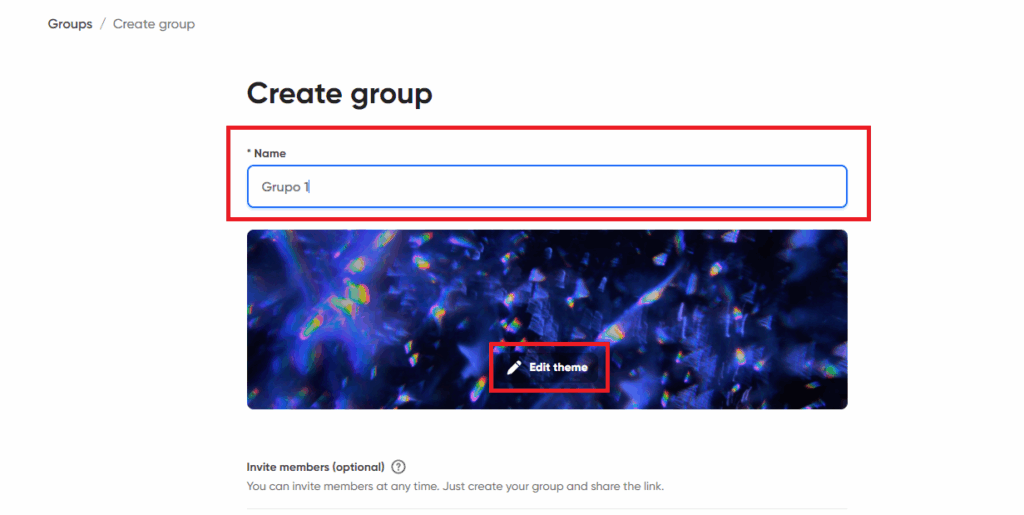1024x515 pixels.
Task: Click the Invite members (optional) label
Action: pos(315,467)
